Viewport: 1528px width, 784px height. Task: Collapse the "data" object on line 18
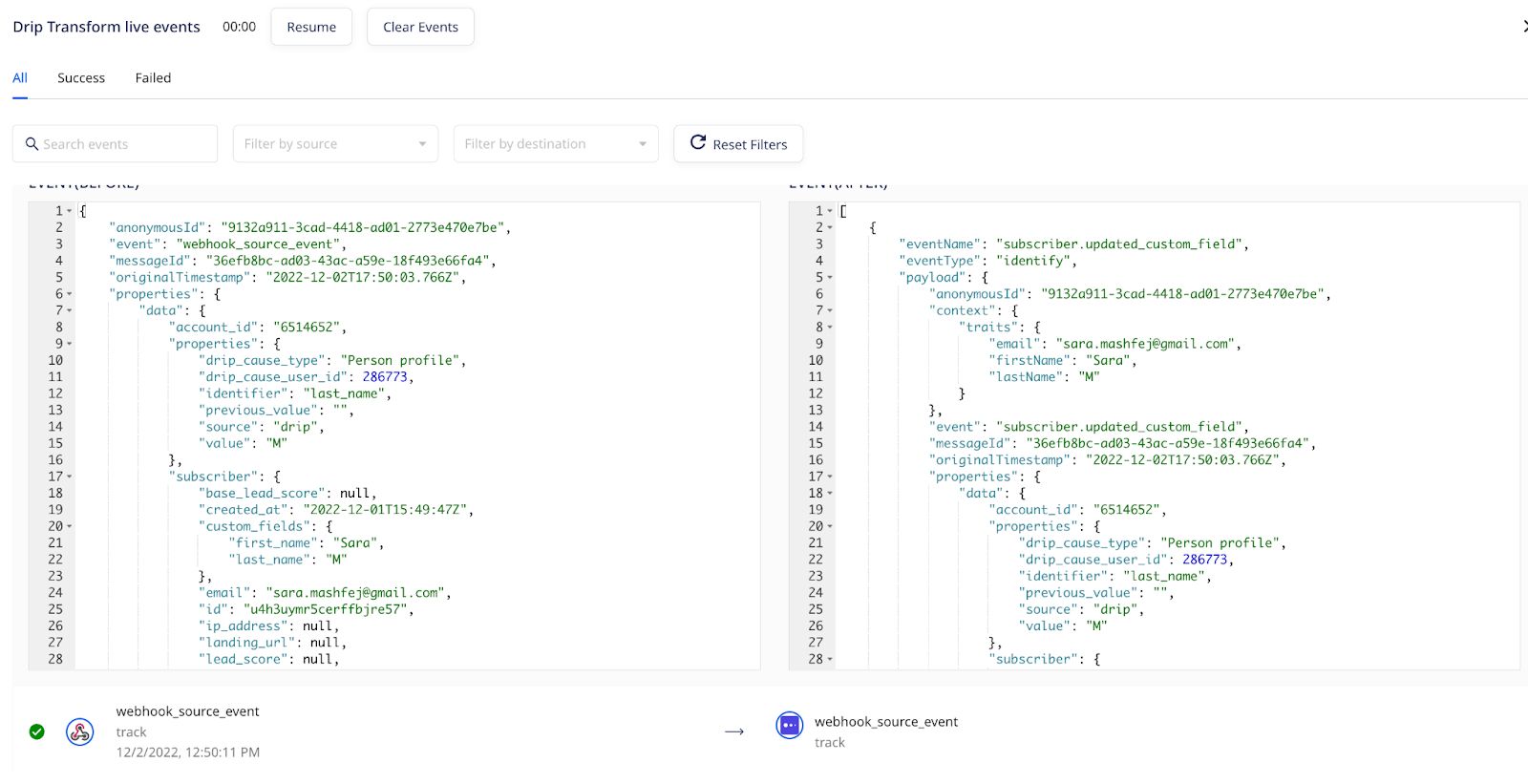click(830, 493)
